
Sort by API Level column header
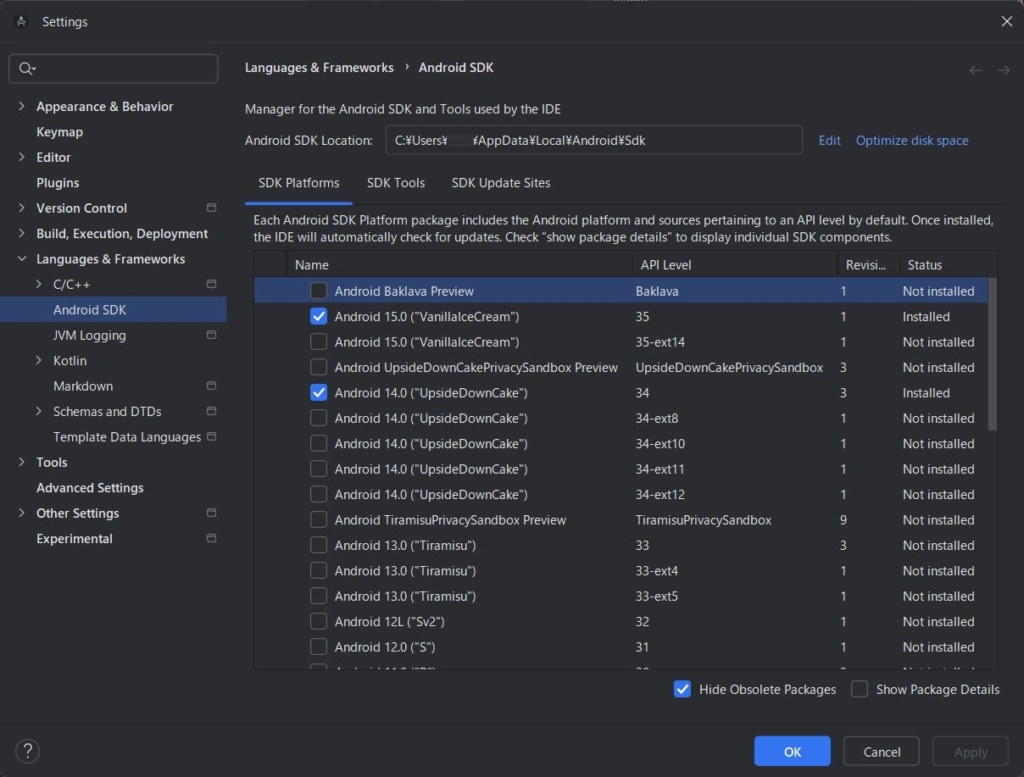(735, 265)
